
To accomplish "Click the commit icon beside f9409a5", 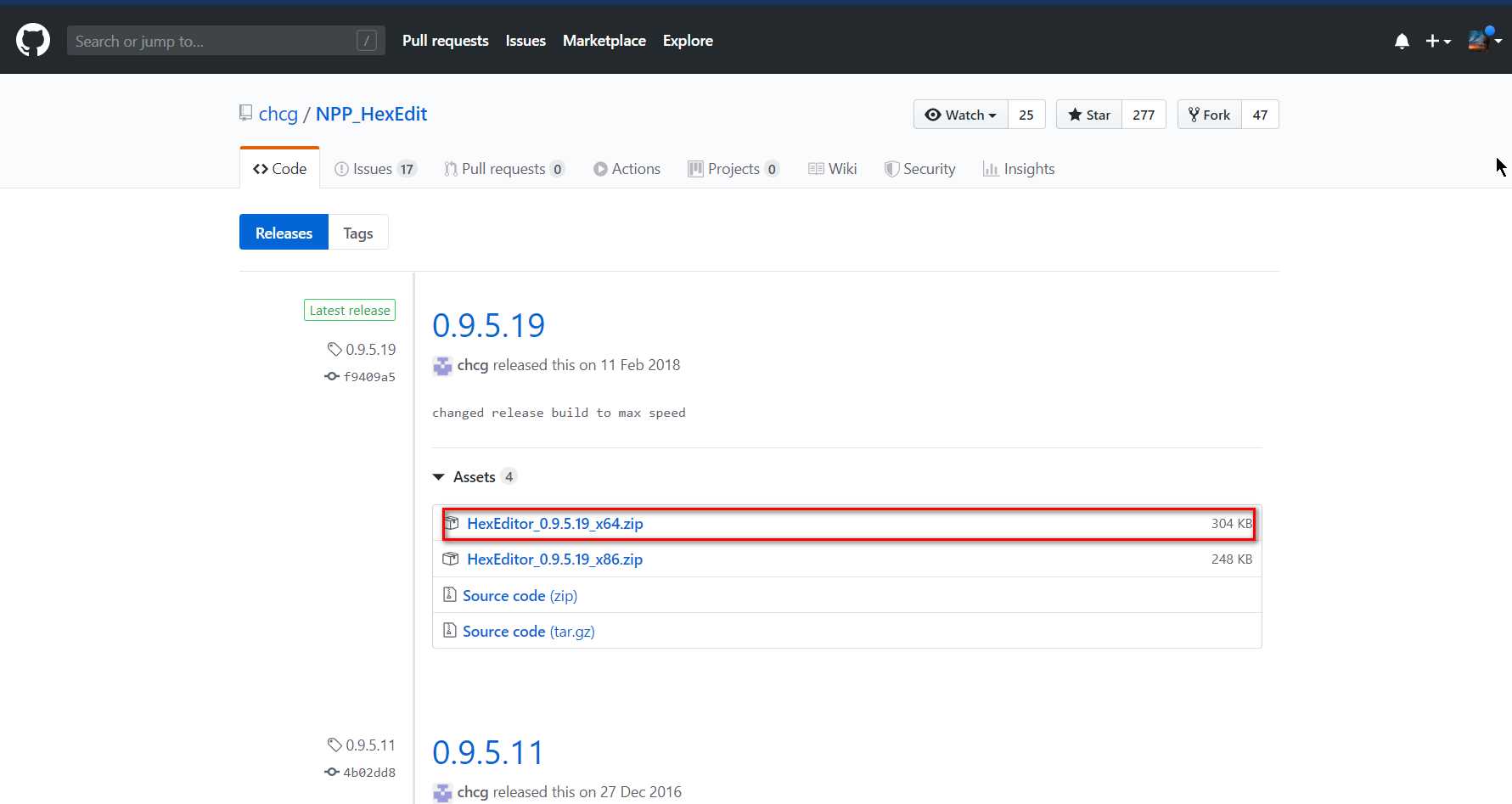I will 332,376.
